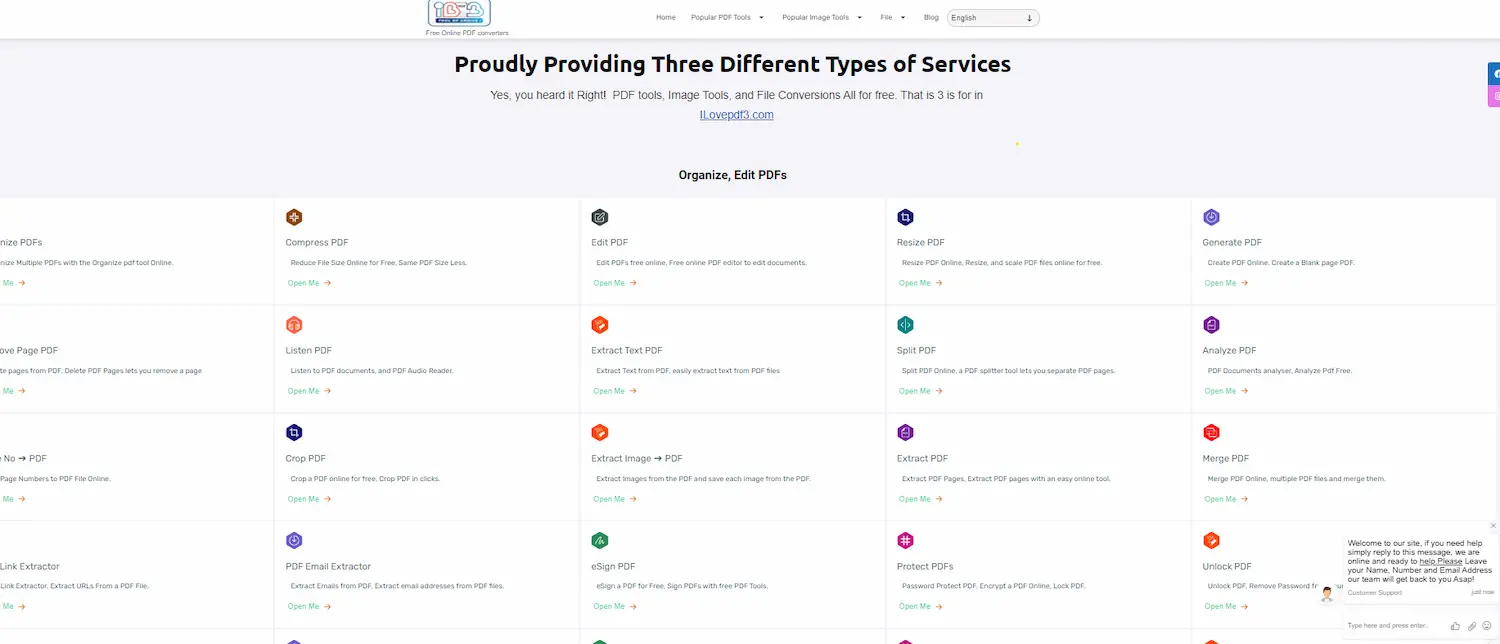Click the Protect PDFs icon
The height and width of the screenshot is (644, 1500).
[x=905, y=541]
